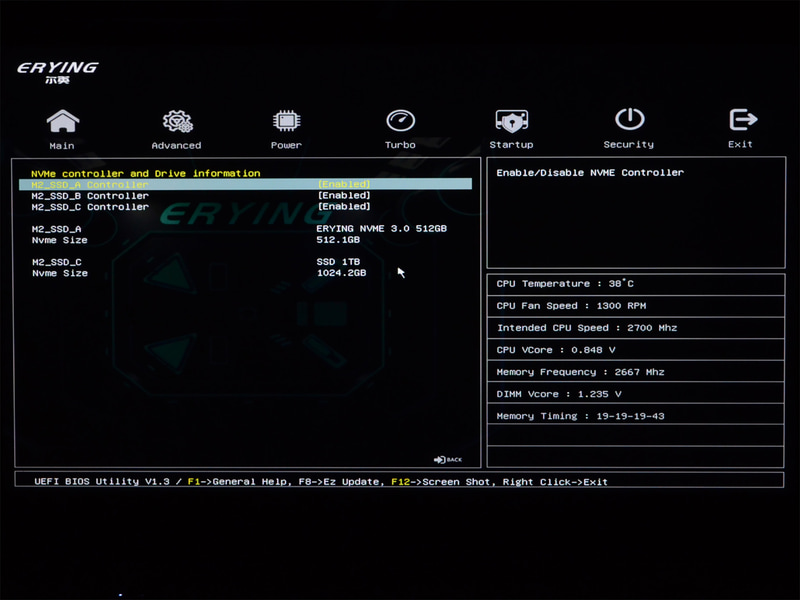Switch to the Startup tab

tap(512, 130)
